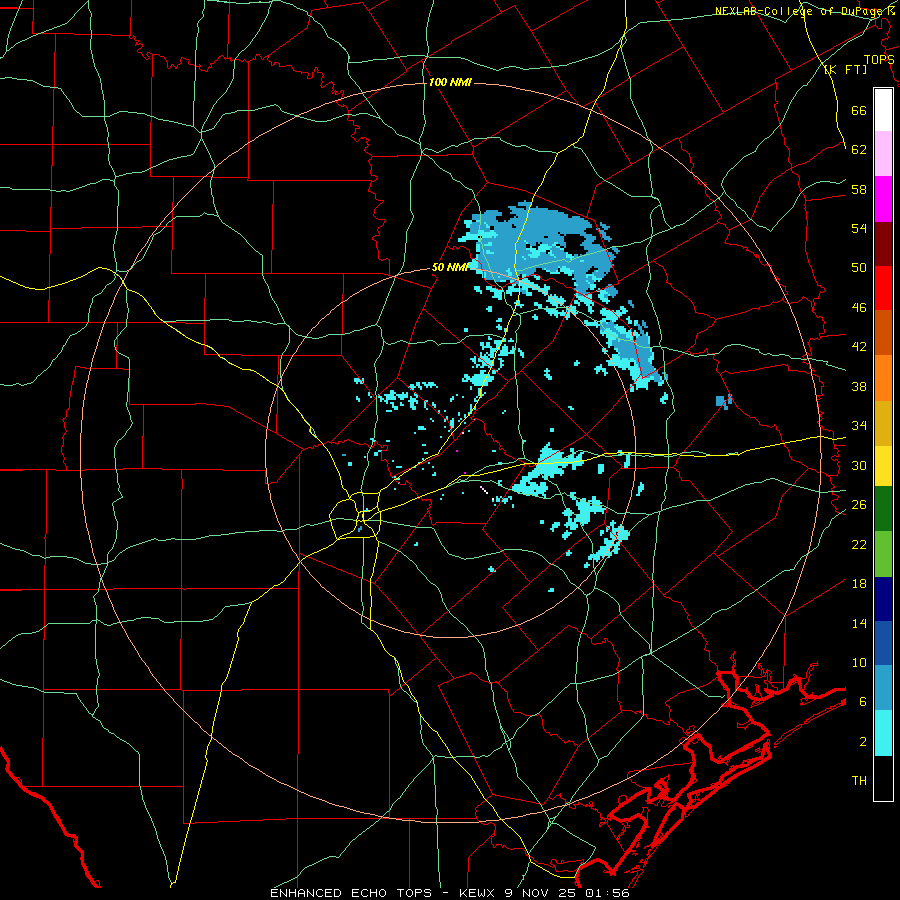Click the gold 34 kft legend swatch
The height and width of the screenshot is (900, 900).
883,422
